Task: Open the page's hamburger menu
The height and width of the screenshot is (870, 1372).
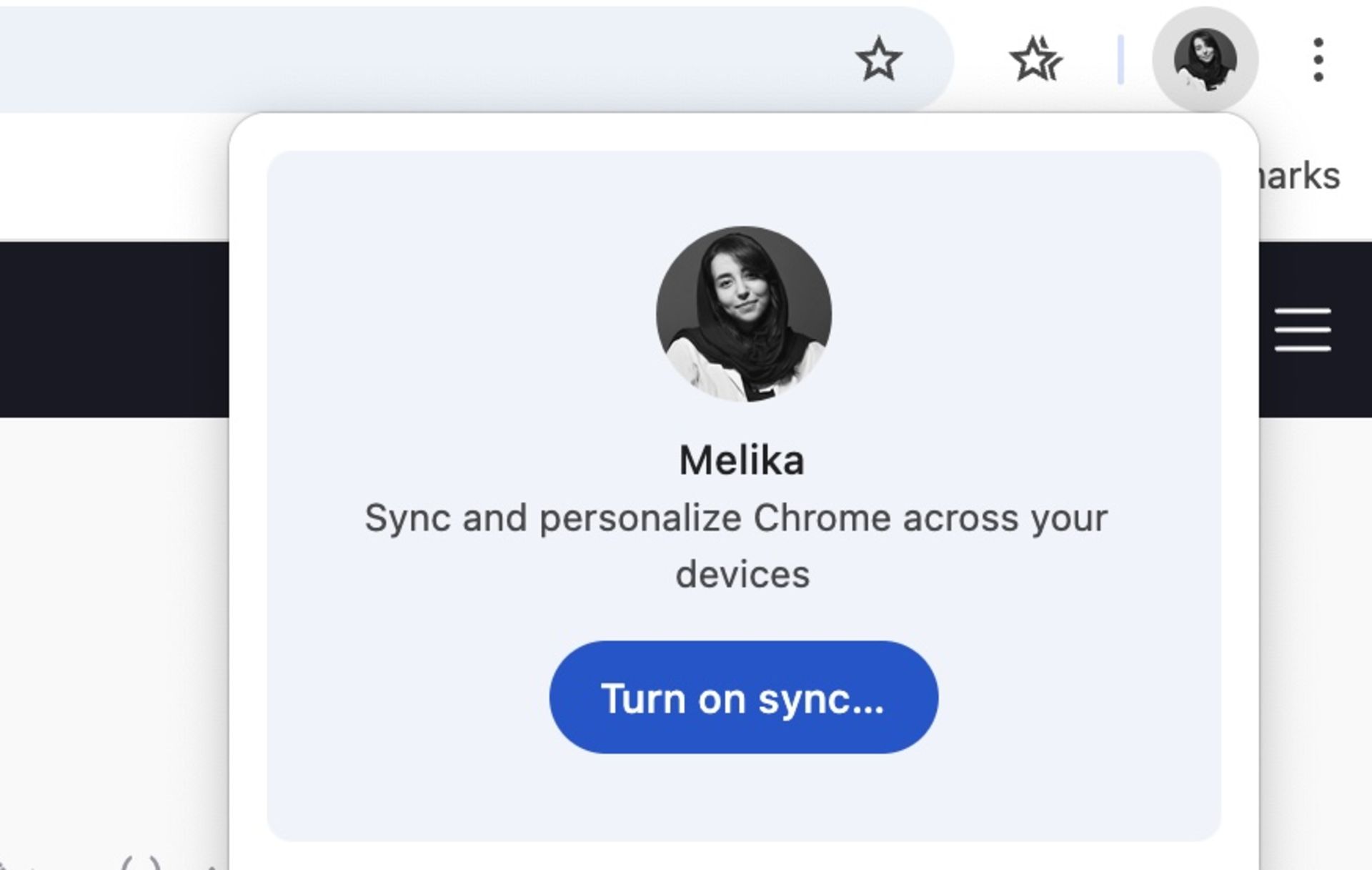Action: click(1302, 330)
